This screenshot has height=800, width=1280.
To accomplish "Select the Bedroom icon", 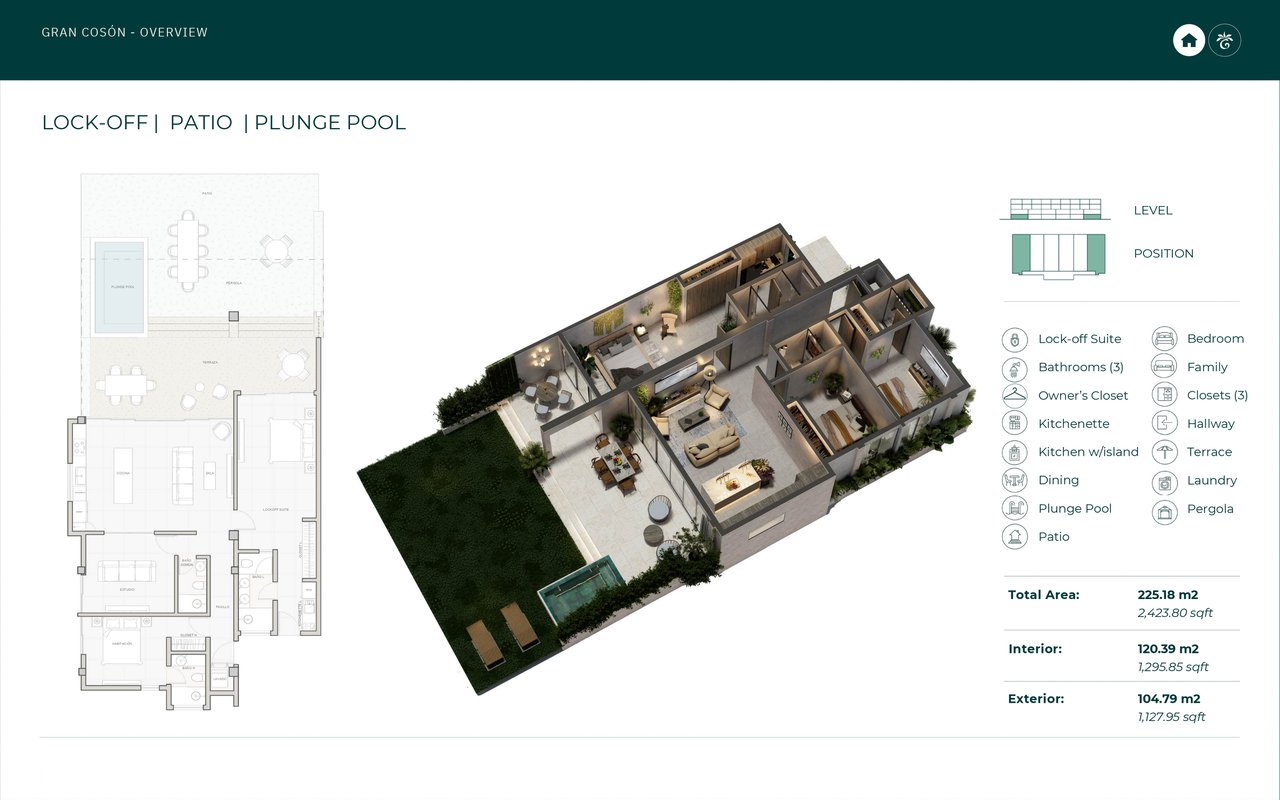I will (x=1164, y=339).
